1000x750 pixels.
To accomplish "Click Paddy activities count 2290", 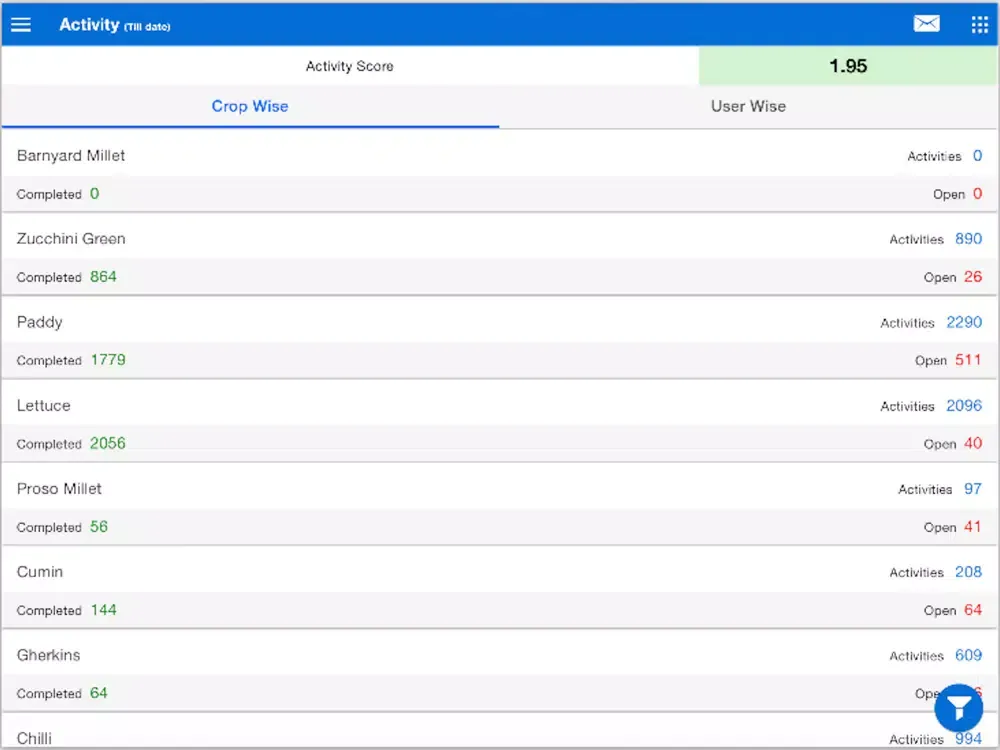I will pyautogui.click(x=964, y=322).
